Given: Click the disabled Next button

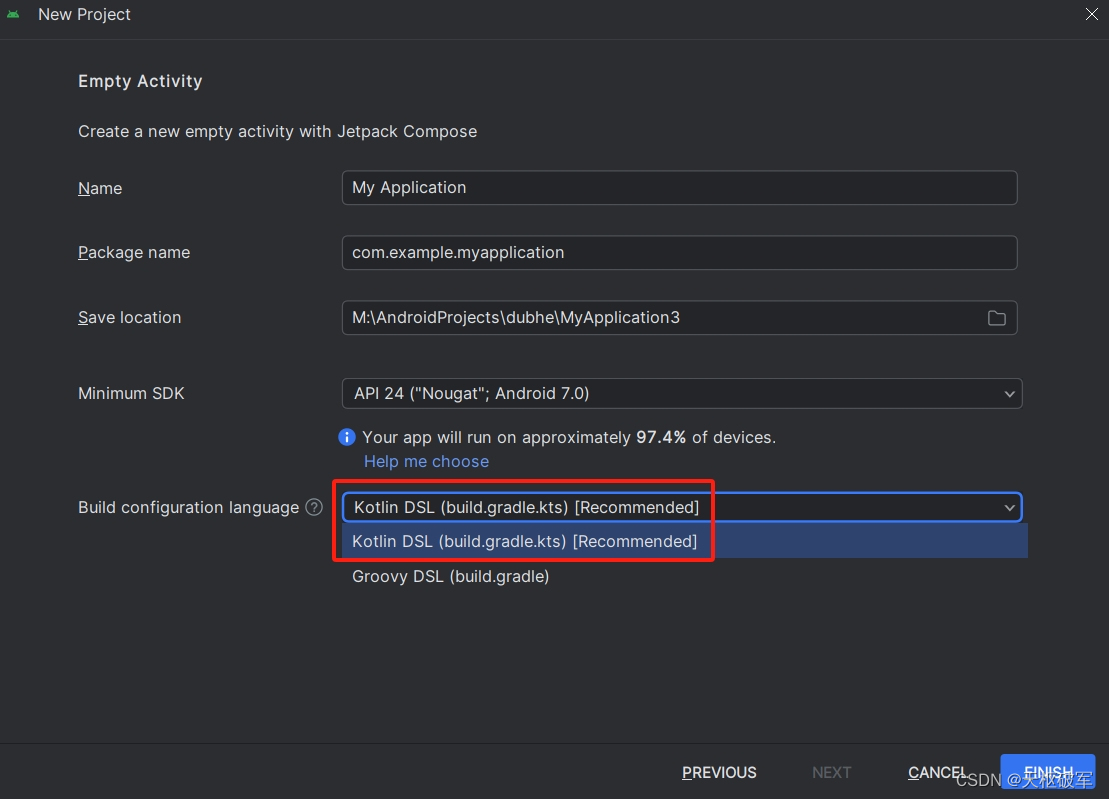Looking at the screenshot, I should click(831, 772).
